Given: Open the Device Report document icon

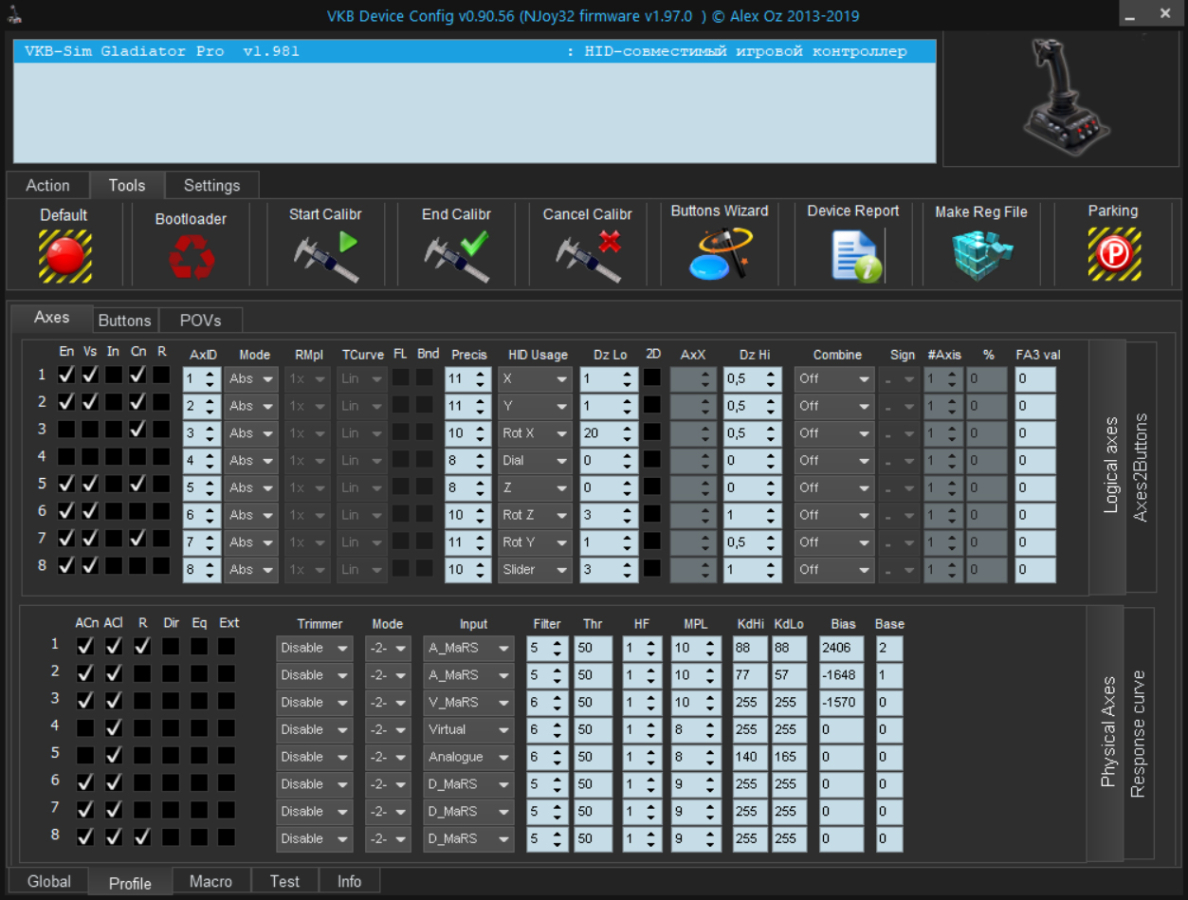Looking at the screenshot, I should [x=855, y=256].
